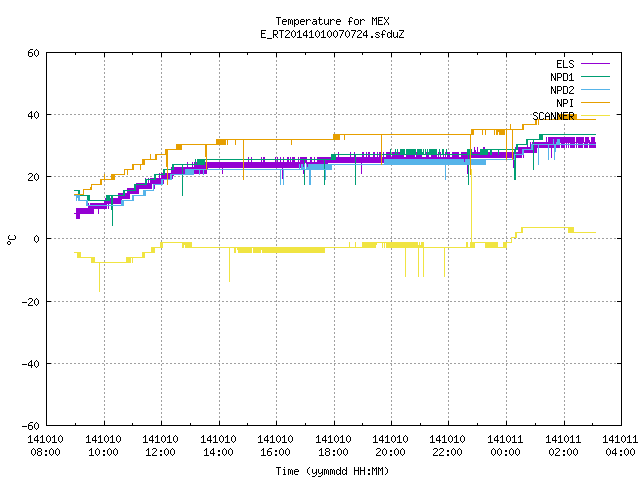Click the x-axis label 141010 20:00
Screen dimensions: 640x480
point(391,446)
